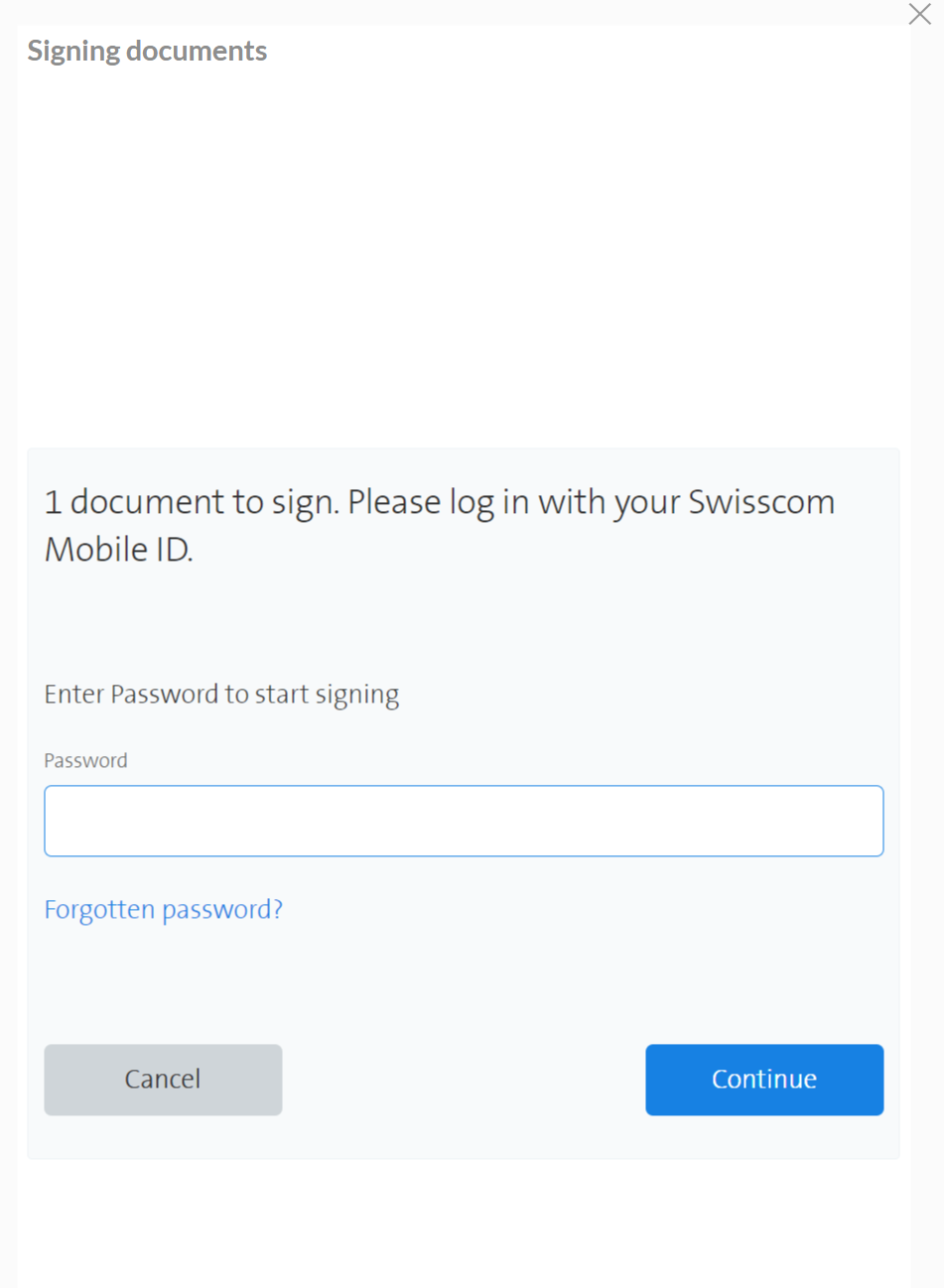The height and width of the screenshot is (1288, 944).
Task: Click the word Swisscom in the message
Action: click(761, 502)
